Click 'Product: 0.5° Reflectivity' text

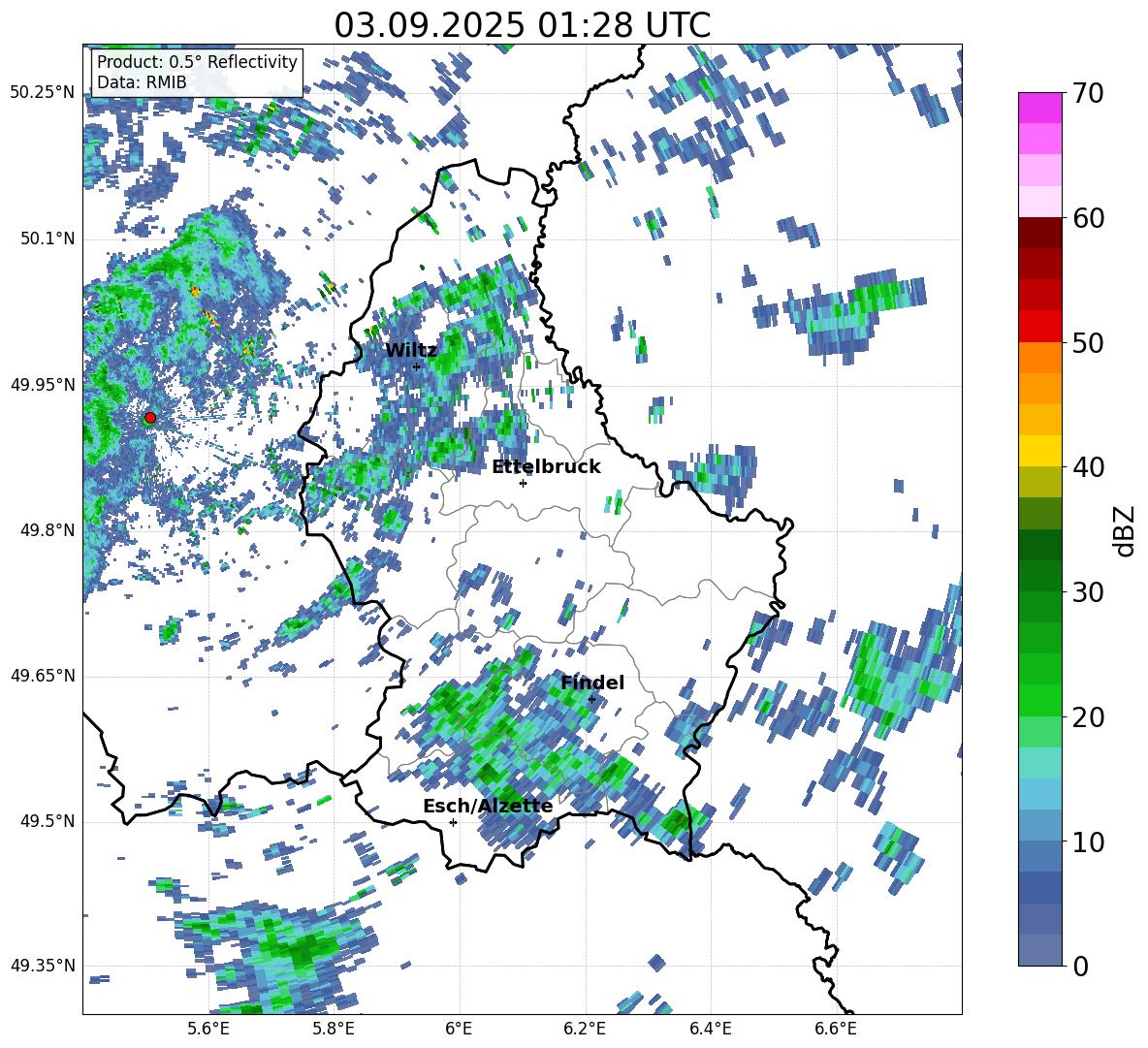[x=197, y=61]
